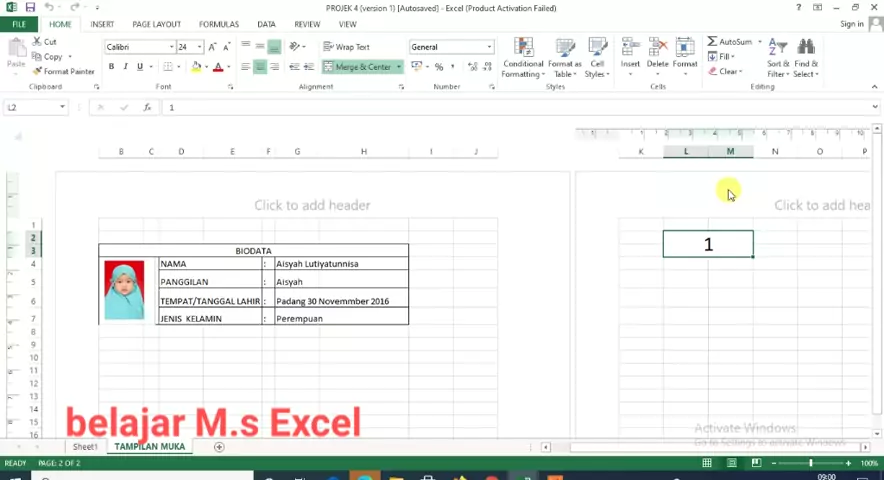Image resolution: width=884 pixels, height=480 pixels.
Task: Open Conditional Formatting menu
Action: tap(522, 57)
